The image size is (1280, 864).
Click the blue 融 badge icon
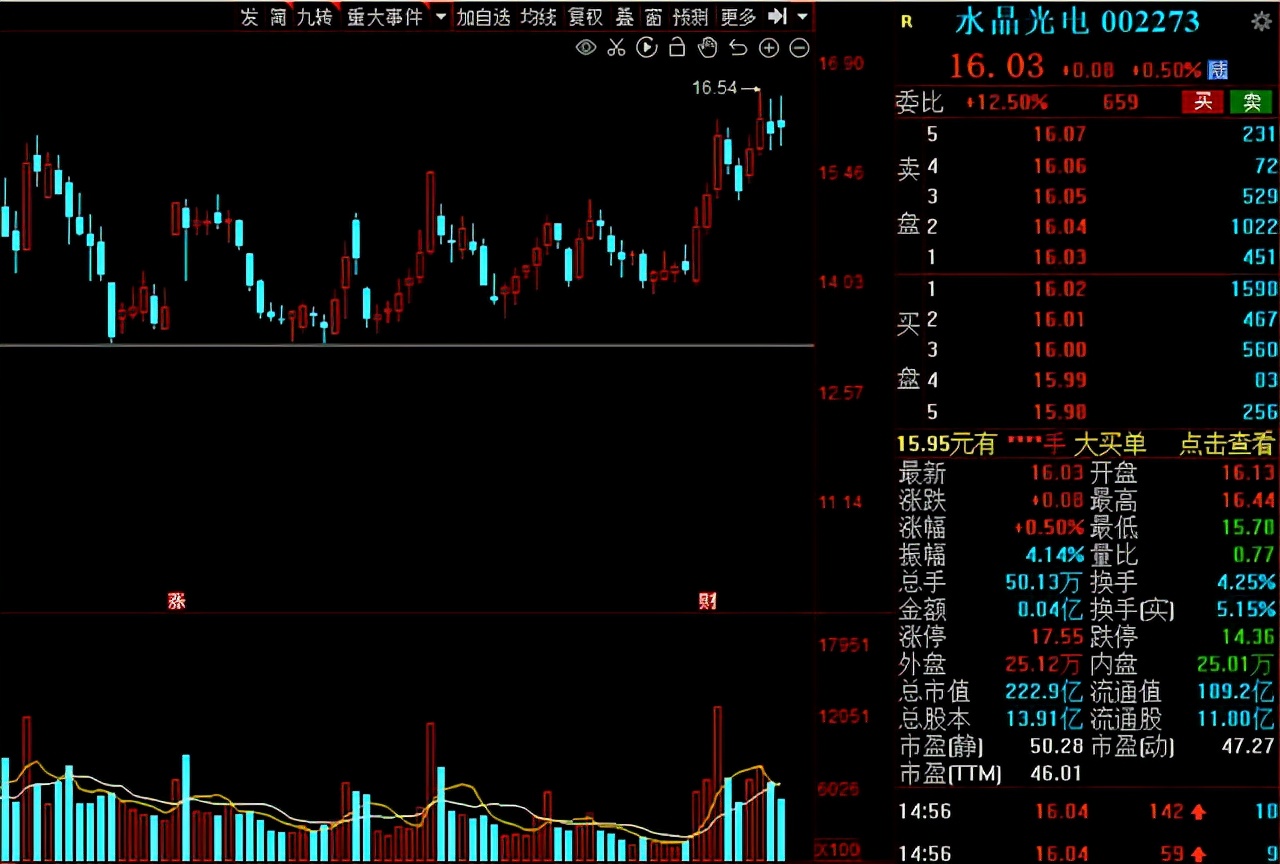[x=1217, y=70]
